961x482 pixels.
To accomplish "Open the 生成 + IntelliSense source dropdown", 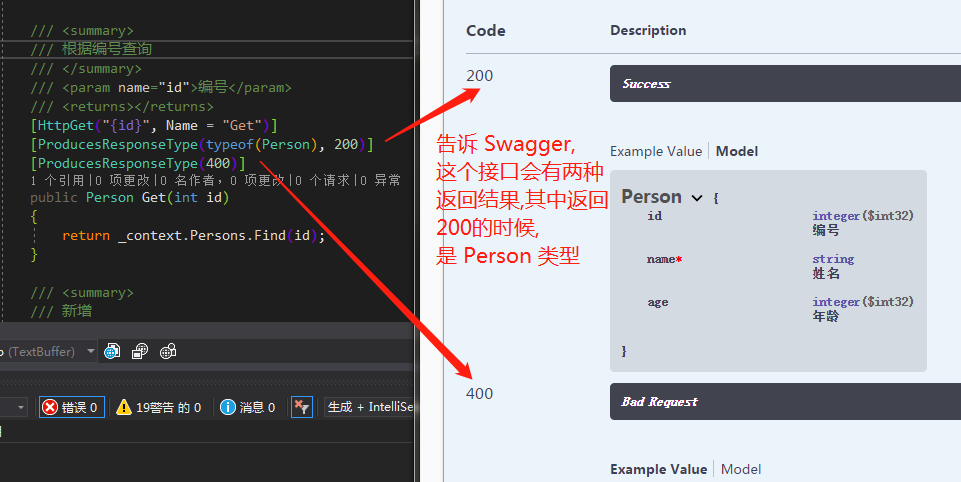I will [x=369, y=407].
